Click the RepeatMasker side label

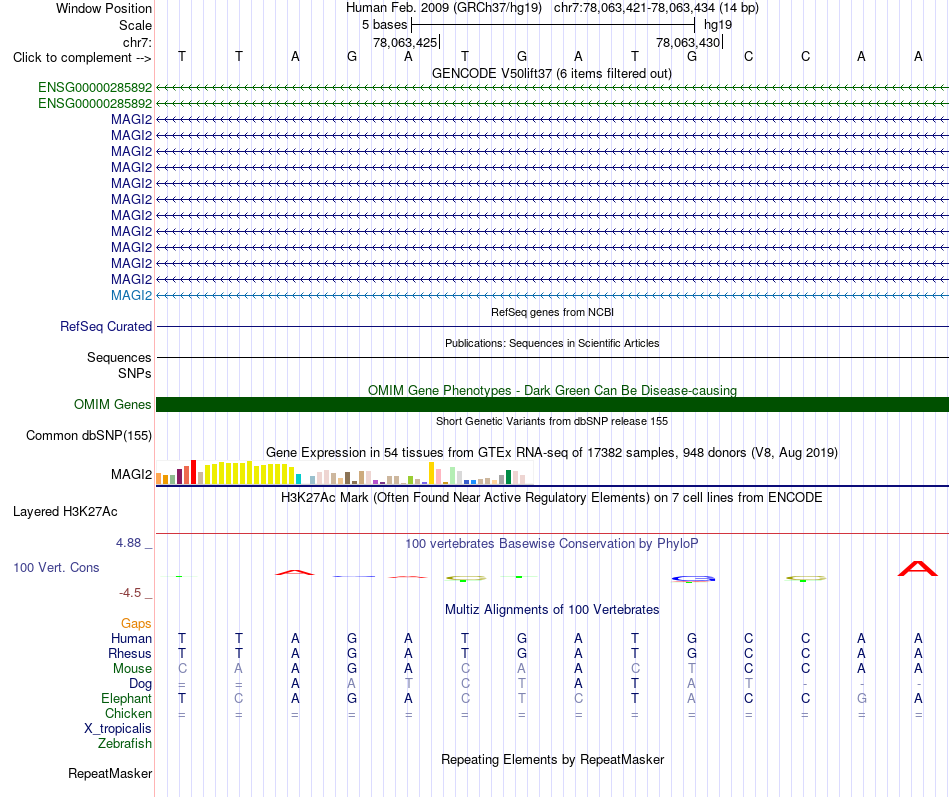[110, 773]
